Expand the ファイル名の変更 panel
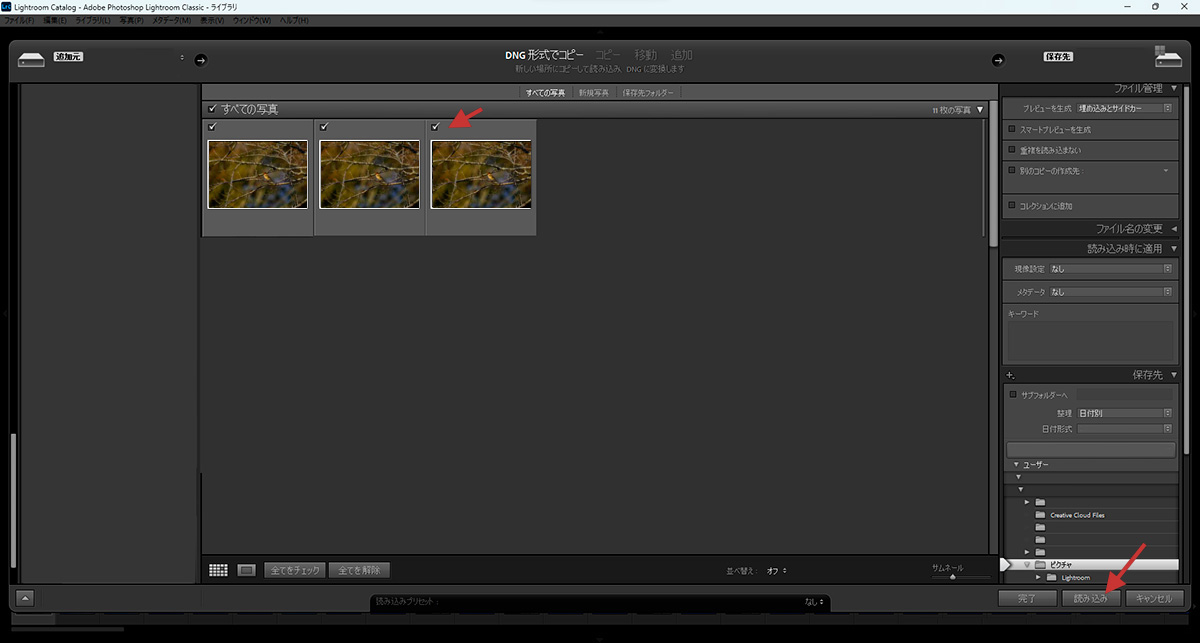Image resolution: width=1200 pixels, height=643 pixels. coord(1173,229)
